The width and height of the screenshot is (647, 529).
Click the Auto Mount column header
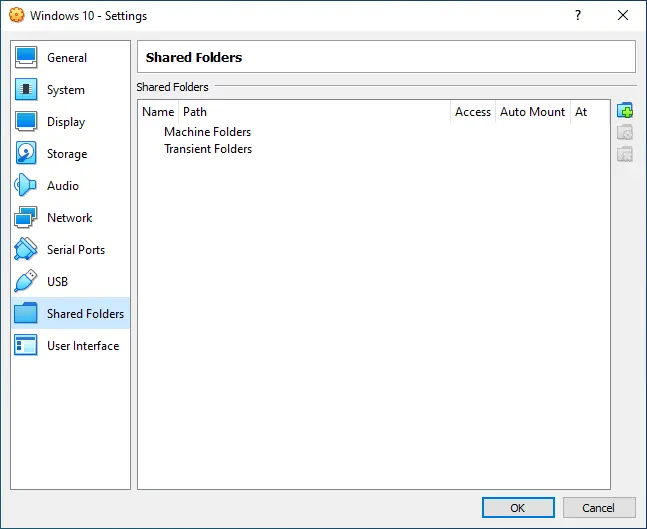[x=533, y=112]
